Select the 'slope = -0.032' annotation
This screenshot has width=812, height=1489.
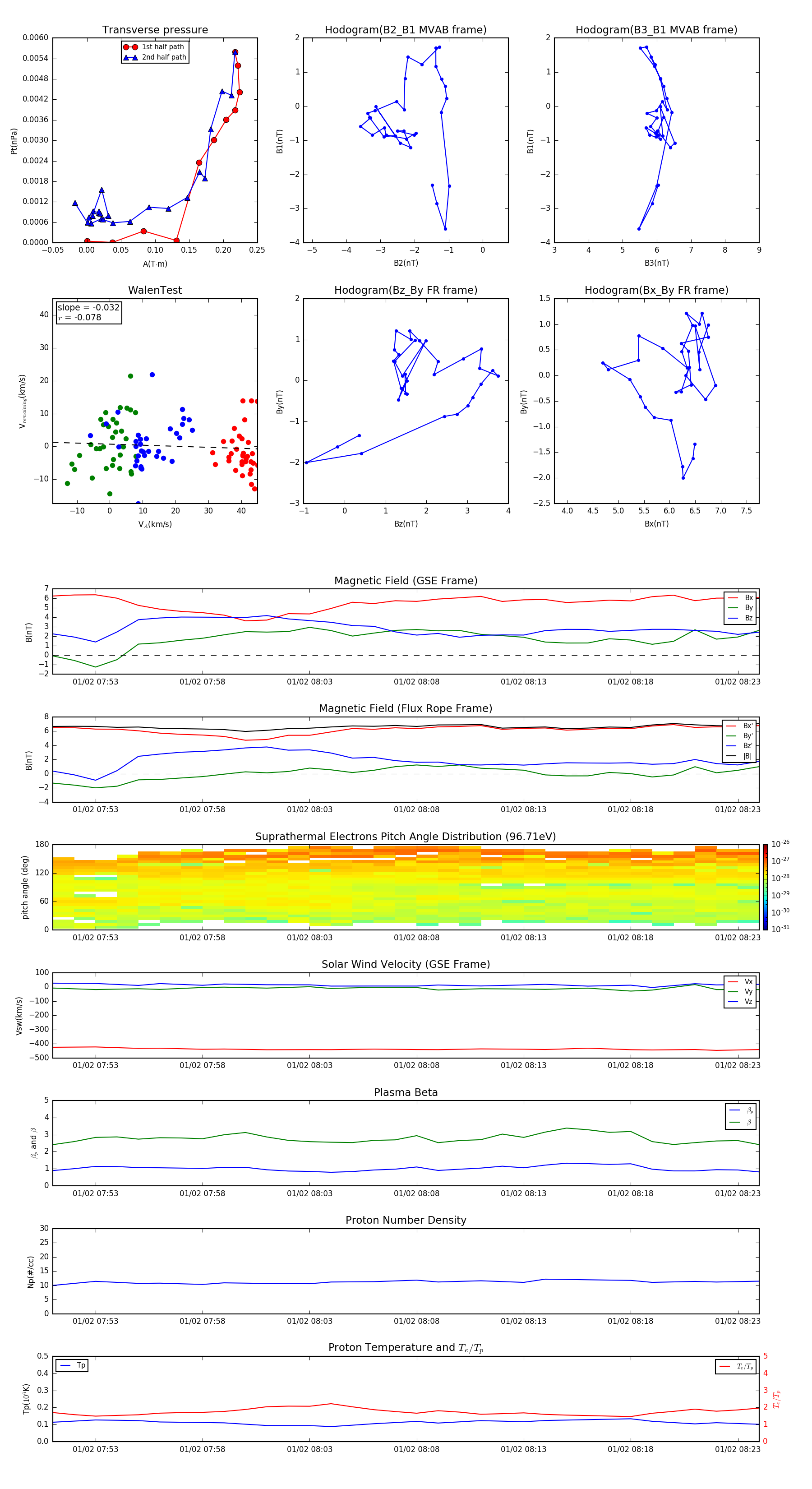[x=88, y=308]
